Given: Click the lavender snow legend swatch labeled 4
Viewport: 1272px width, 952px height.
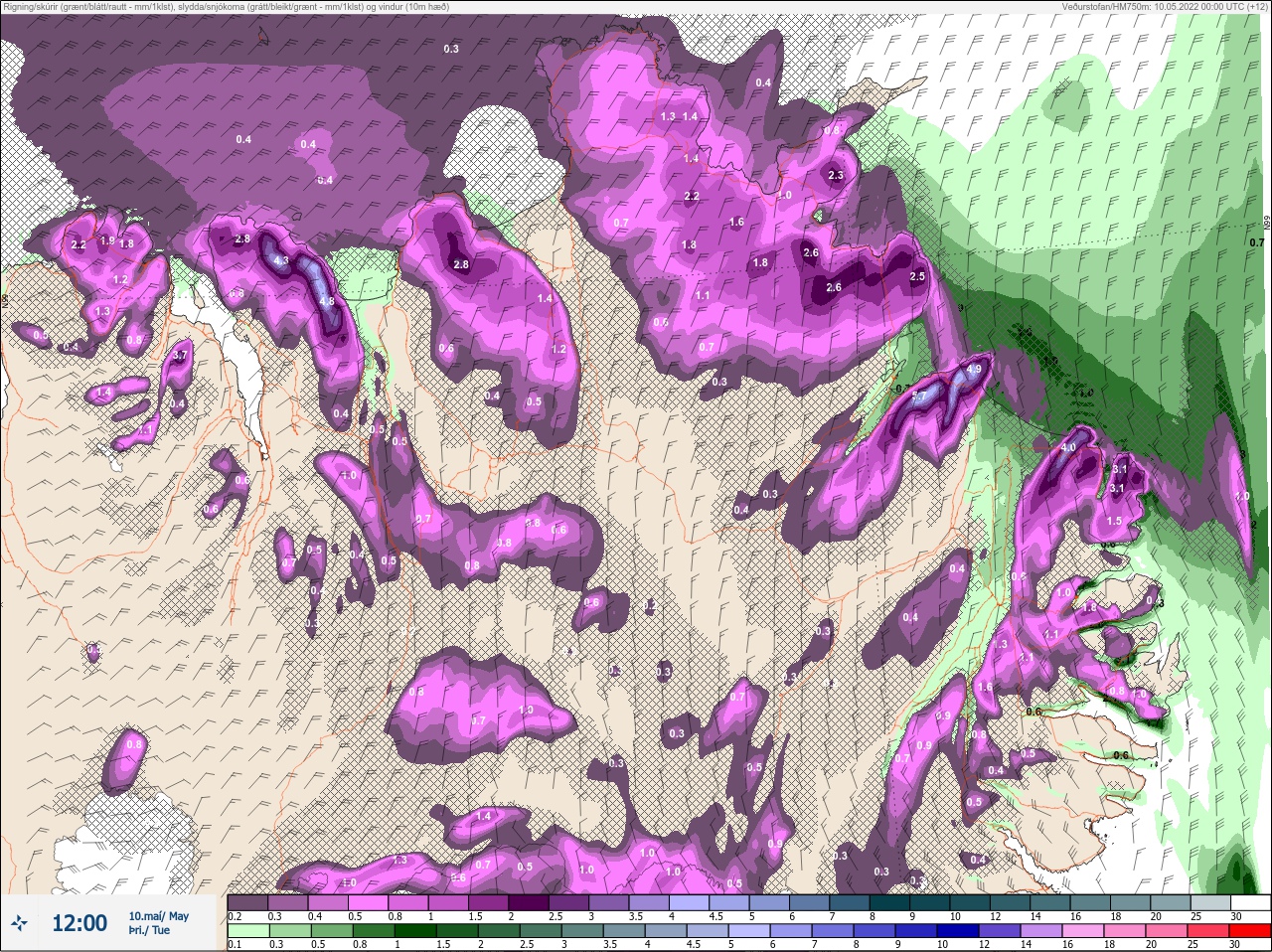Looking at the screenshot, I should [x=690, y=902].
